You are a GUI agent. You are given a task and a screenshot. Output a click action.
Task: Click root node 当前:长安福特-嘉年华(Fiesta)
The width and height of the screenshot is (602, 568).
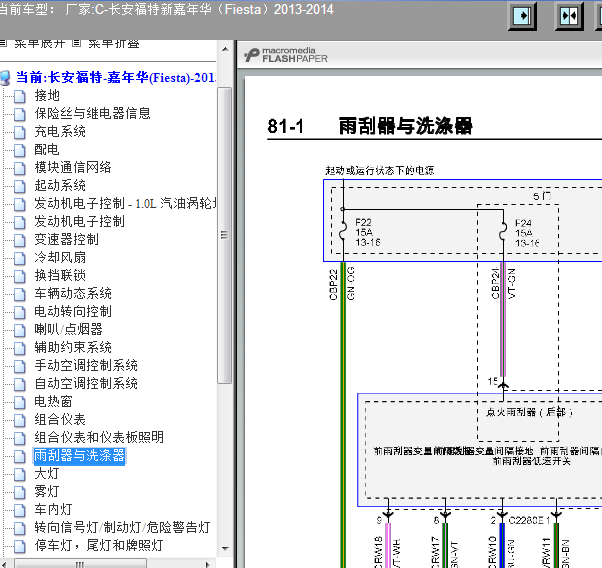coord(116,78)
